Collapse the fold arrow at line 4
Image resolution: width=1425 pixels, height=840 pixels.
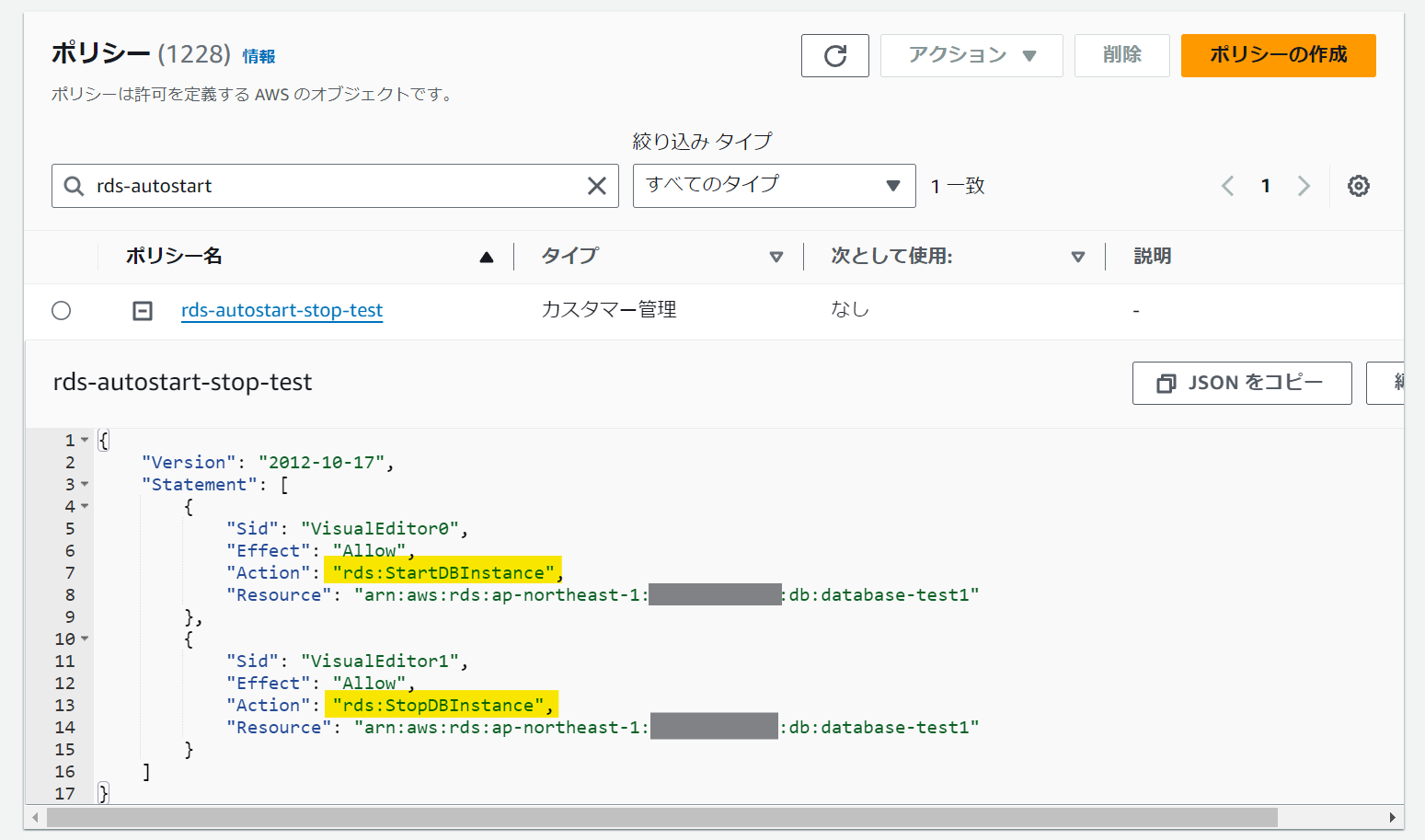pyautogui.click(x=85, y=506)
